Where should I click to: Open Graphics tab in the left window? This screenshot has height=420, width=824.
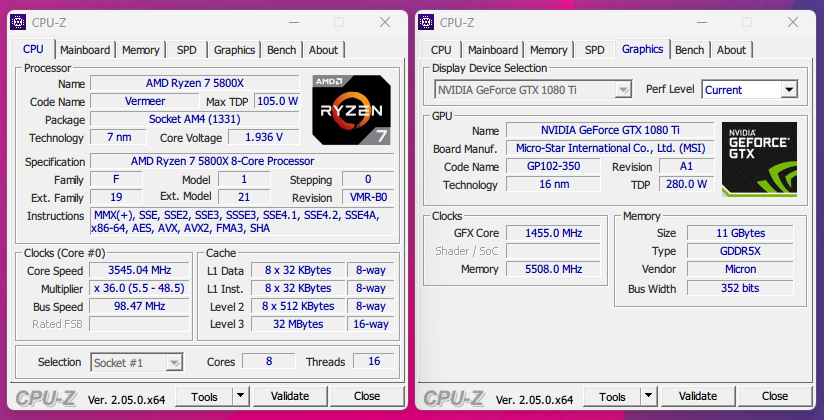click(x=234, y=50)
